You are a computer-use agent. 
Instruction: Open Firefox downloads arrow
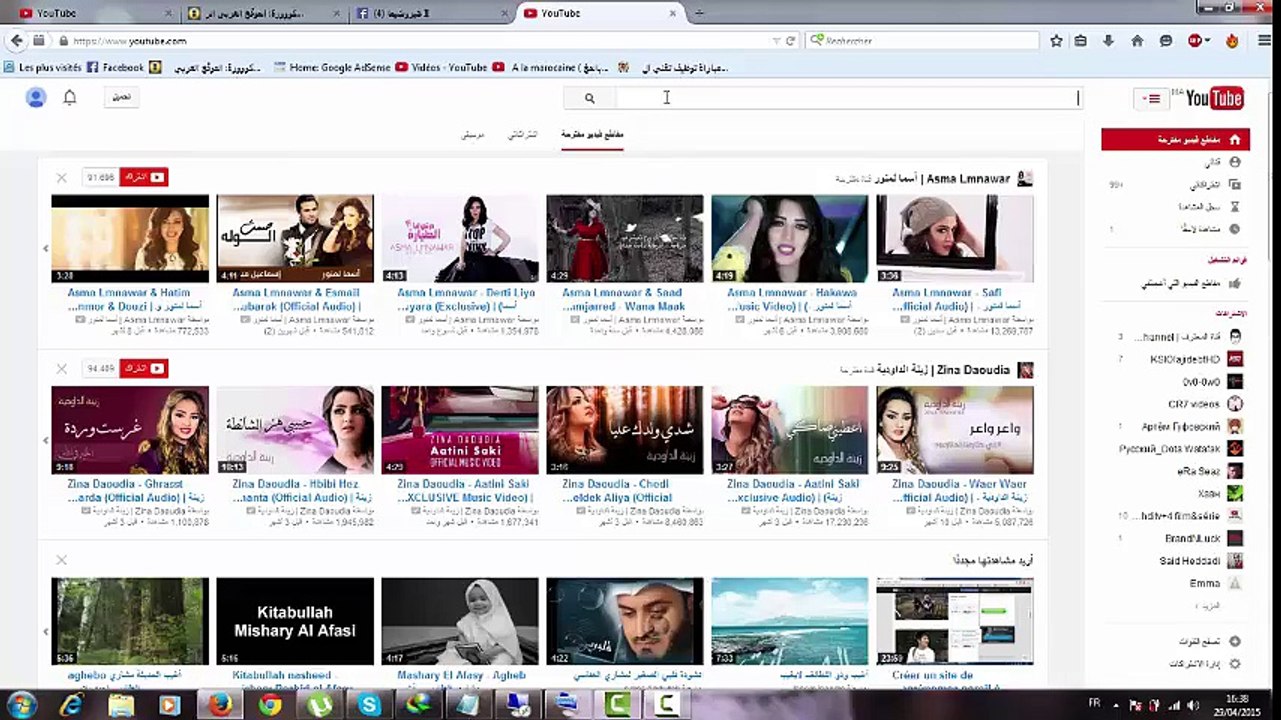(x=1108, y=41)
